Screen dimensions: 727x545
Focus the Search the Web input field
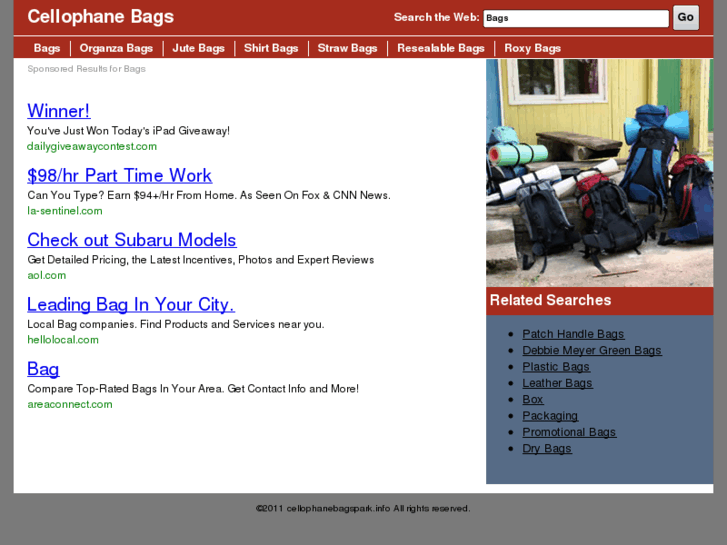576,18
